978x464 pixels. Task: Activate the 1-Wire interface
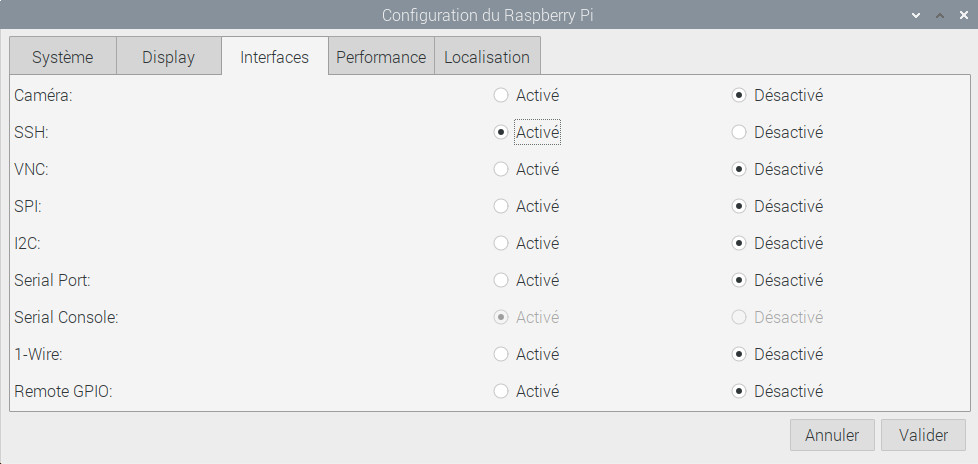coord(501,354)
